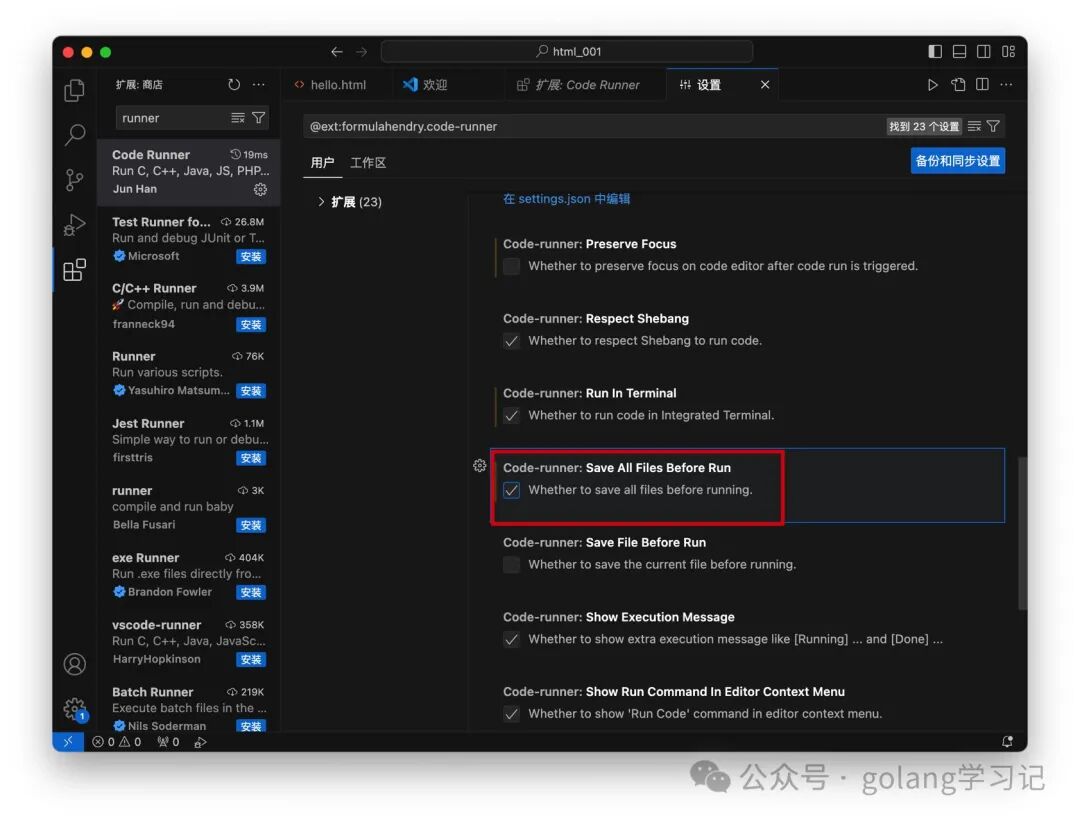Image resolution: width=1080 pixels, height=821 pixels.
Task: Install C/C++ Runner extension
Action: point(251,324)
